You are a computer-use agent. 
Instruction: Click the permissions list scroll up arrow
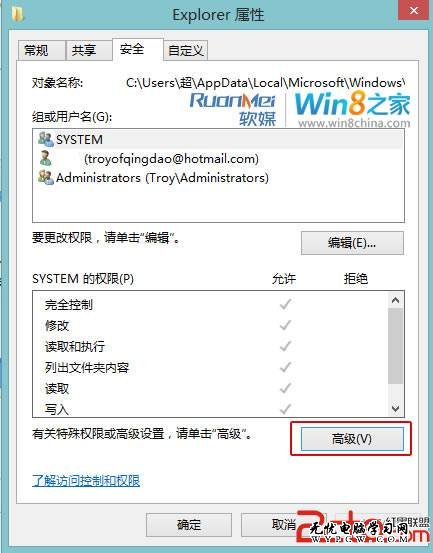pos(395,300)
